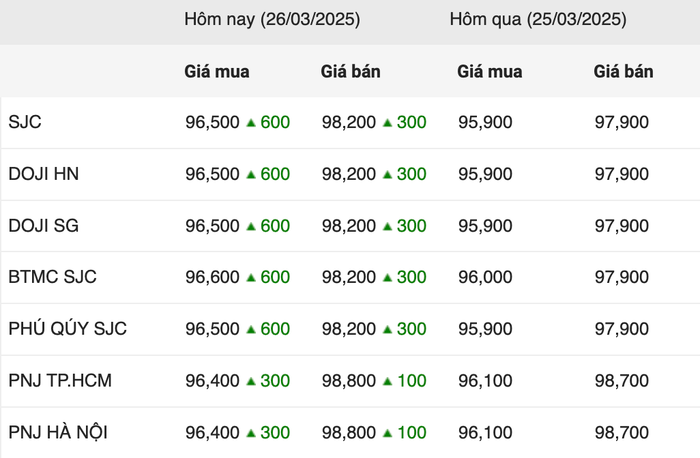Click up arrow in PHÚ QÚY SJC buy price
700x458 pixels.
(x=251, y=329)
